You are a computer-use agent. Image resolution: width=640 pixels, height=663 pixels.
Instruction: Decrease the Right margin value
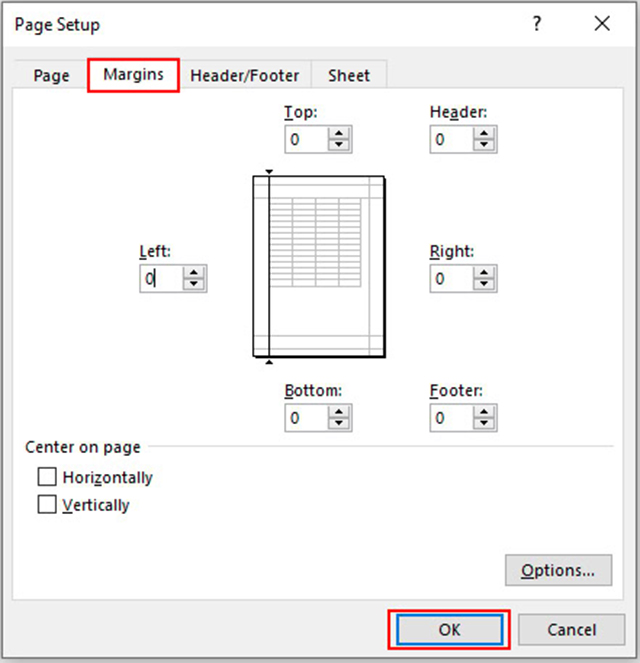pos(484,284)
